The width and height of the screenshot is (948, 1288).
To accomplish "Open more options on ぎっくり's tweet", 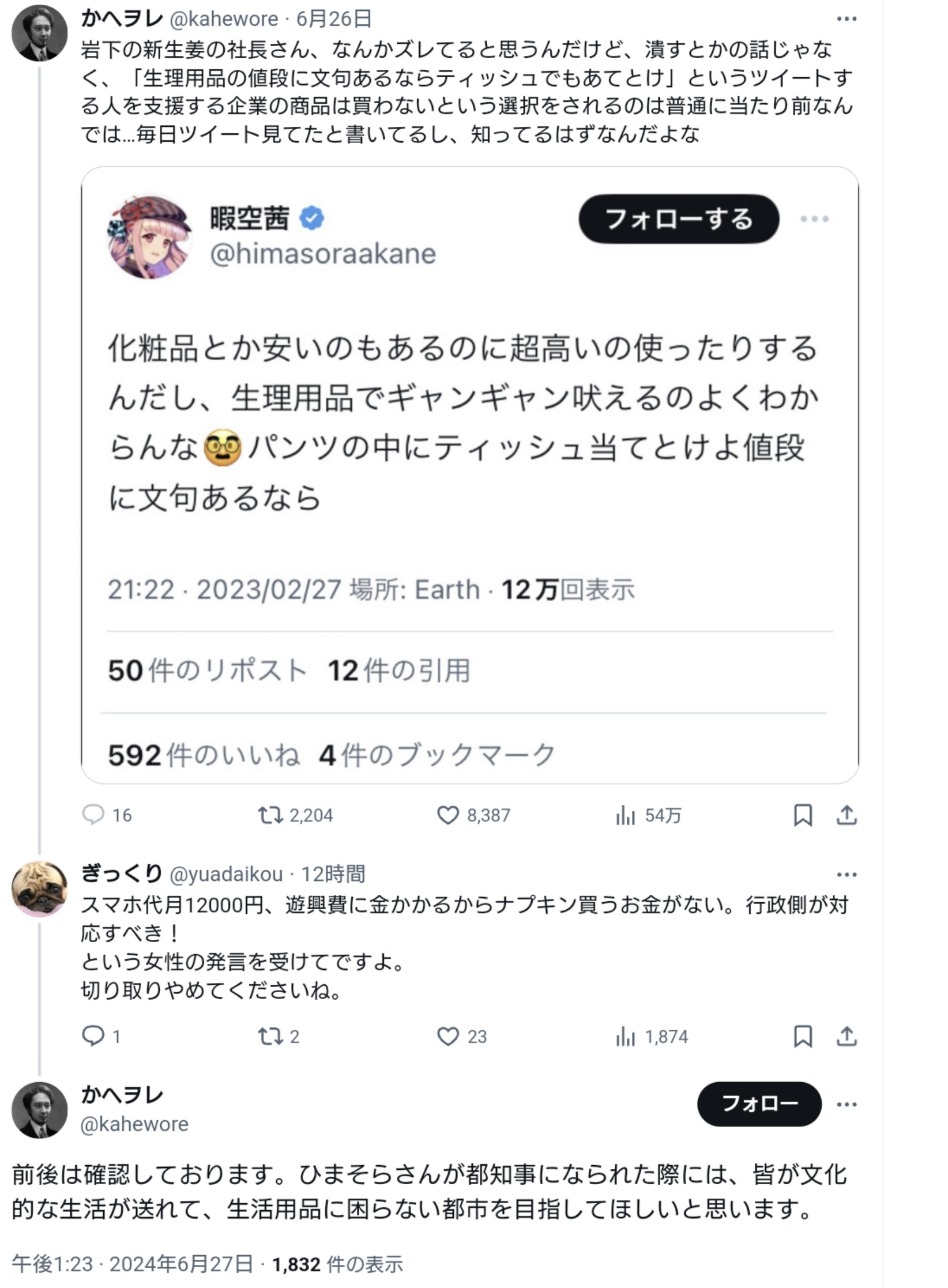I will (x=846, y=875).
